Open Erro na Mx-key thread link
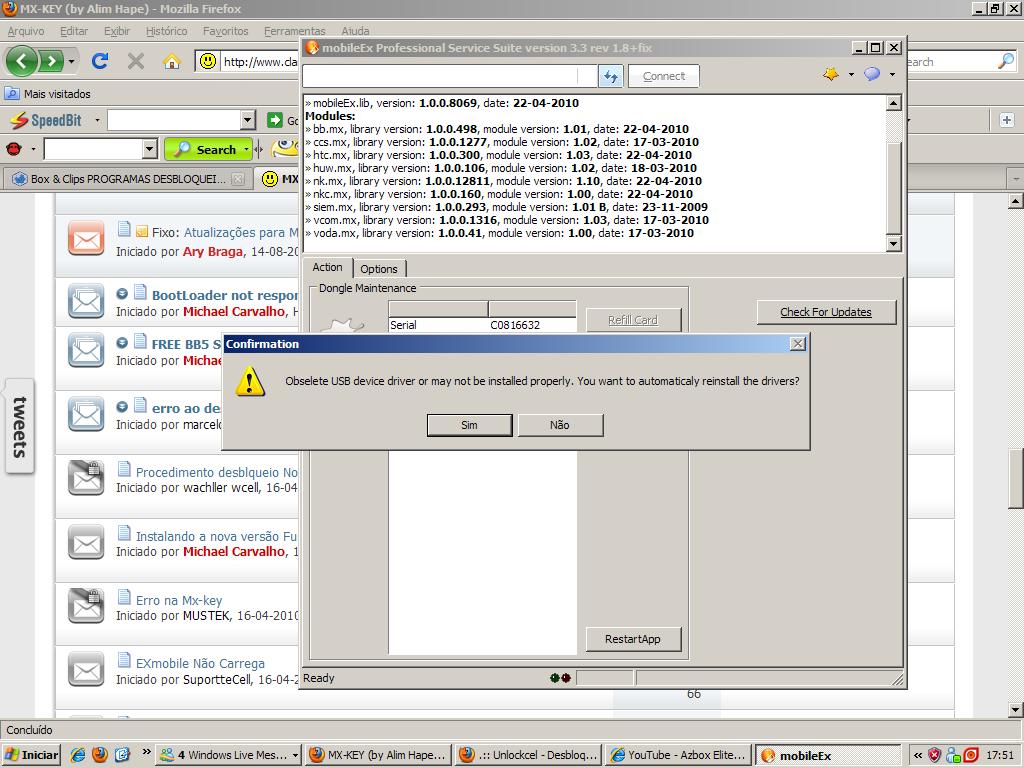Screen dimensions: 1024x768 (x=179, y=600)
